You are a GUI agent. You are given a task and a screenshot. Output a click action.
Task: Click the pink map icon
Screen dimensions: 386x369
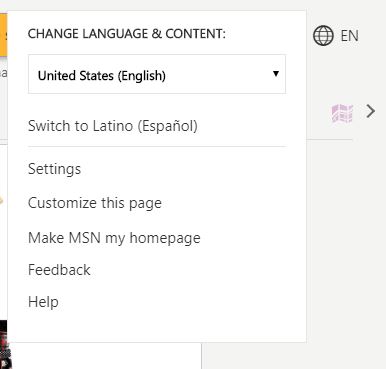click(342, 113)
